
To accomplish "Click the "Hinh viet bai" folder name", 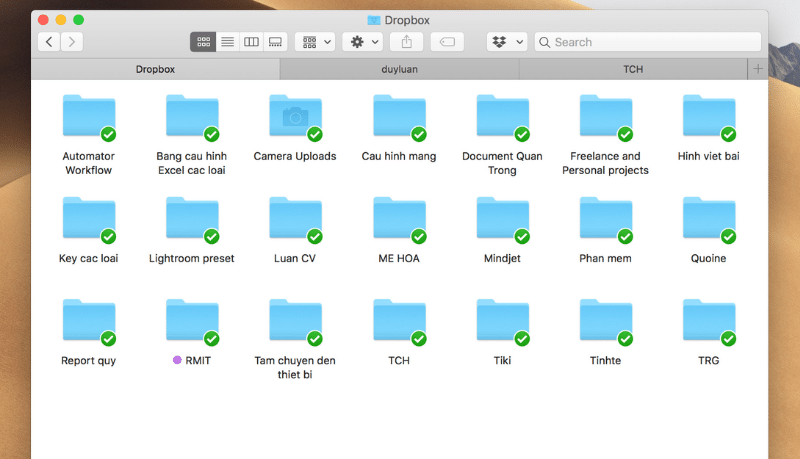I will (x=709, y=156).
